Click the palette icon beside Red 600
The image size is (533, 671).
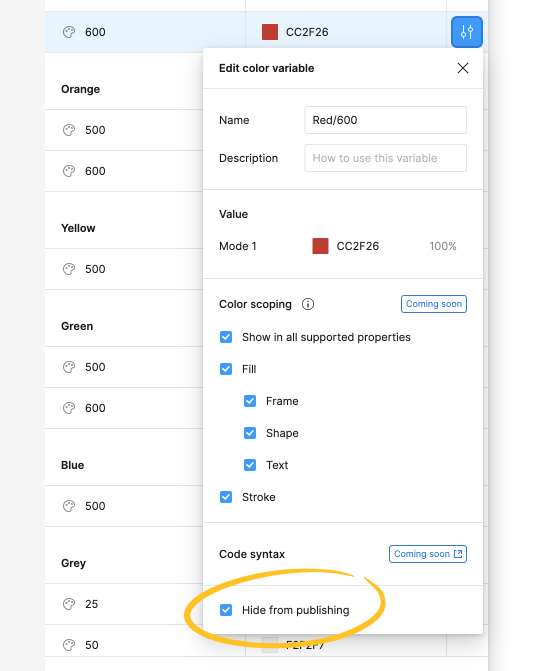pos(69,32)
